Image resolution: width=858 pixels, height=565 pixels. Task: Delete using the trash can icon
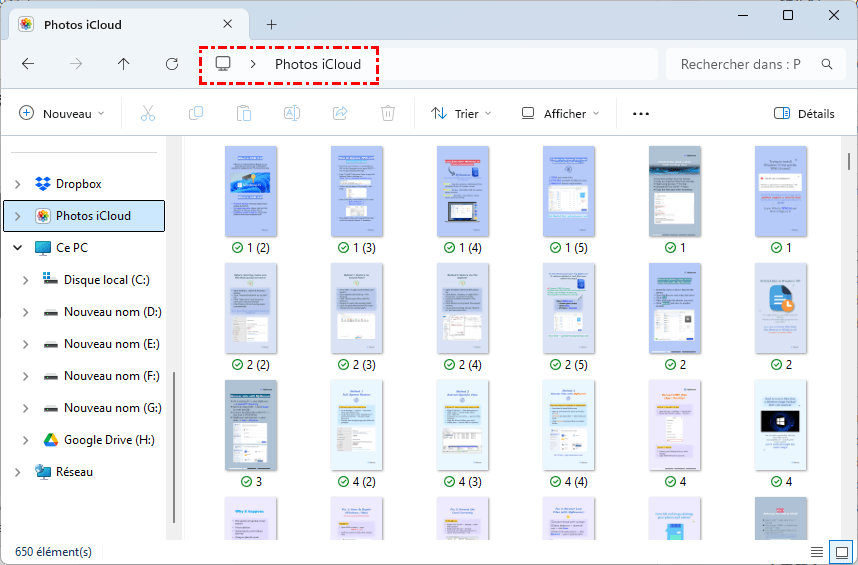coord(387,113)
